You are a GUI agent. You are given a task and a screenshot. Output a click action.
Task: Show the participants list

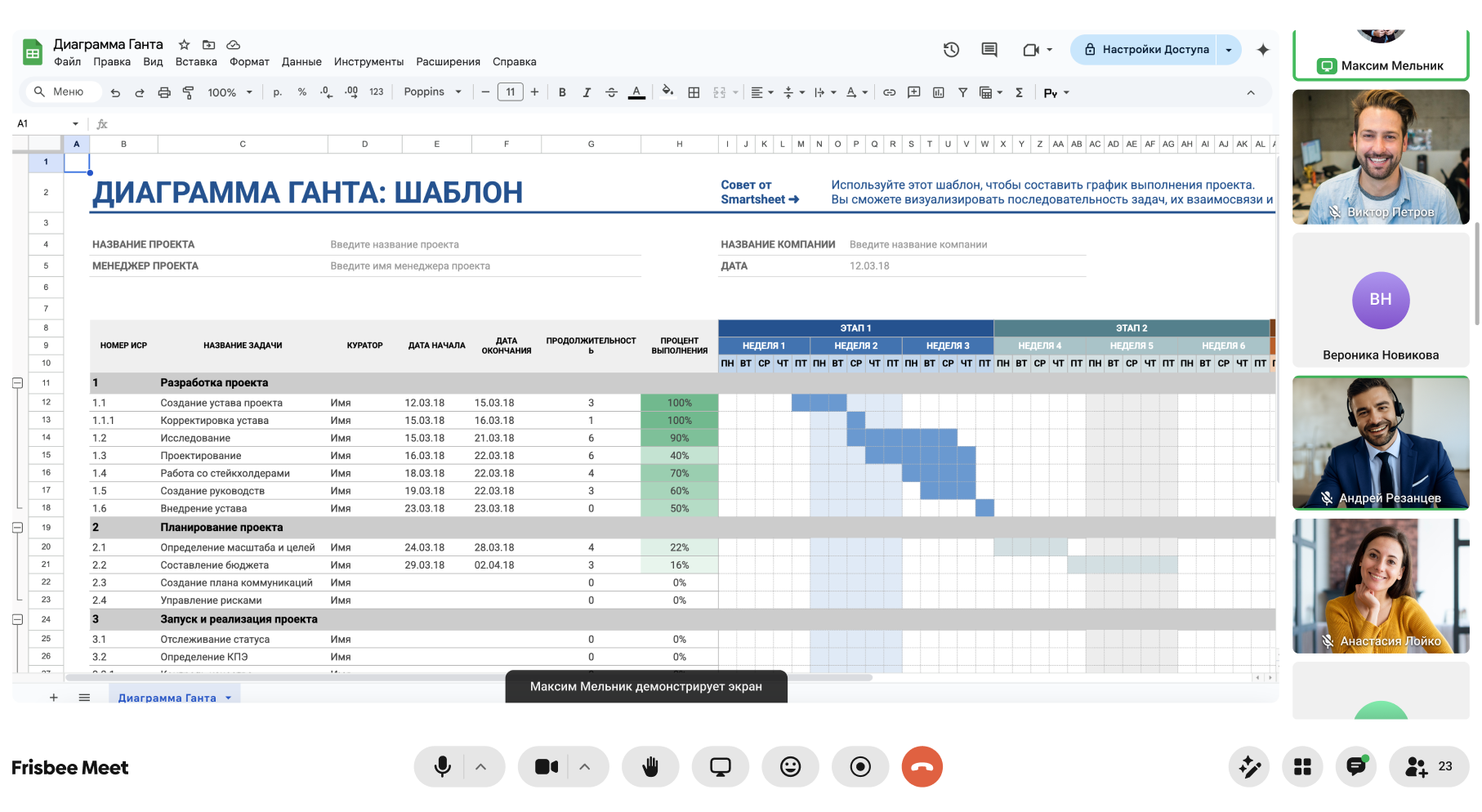[1429, 766]
